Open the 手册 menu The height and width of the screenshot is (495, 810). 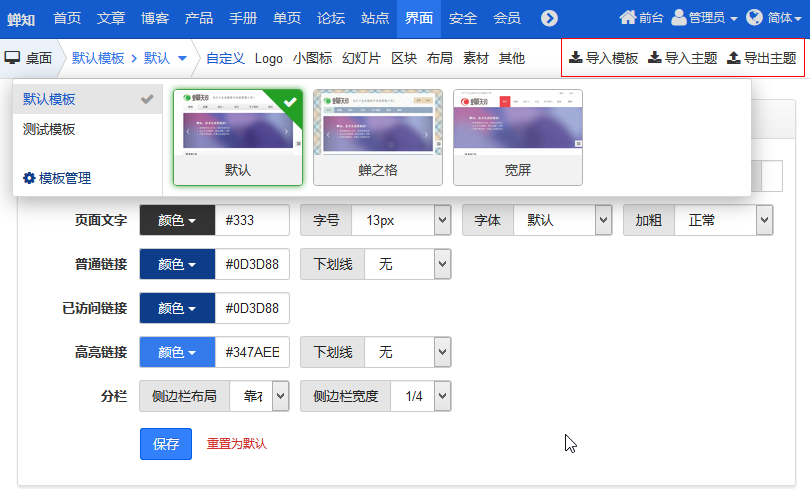point(243,19)
